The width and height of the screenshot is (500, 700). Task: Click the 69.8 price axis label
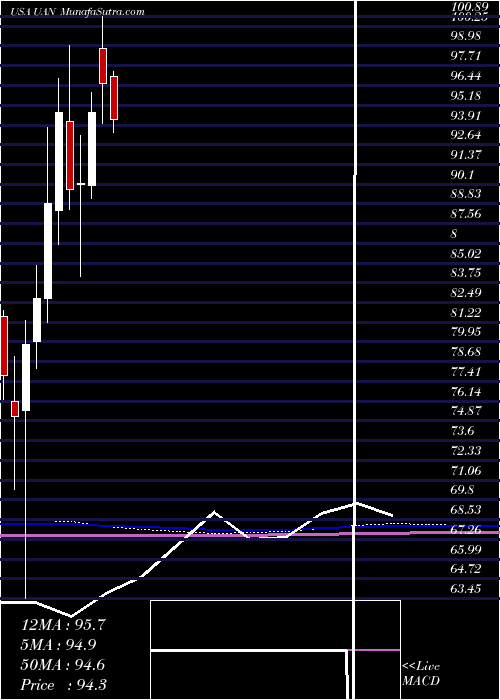(x=462, y=490)
